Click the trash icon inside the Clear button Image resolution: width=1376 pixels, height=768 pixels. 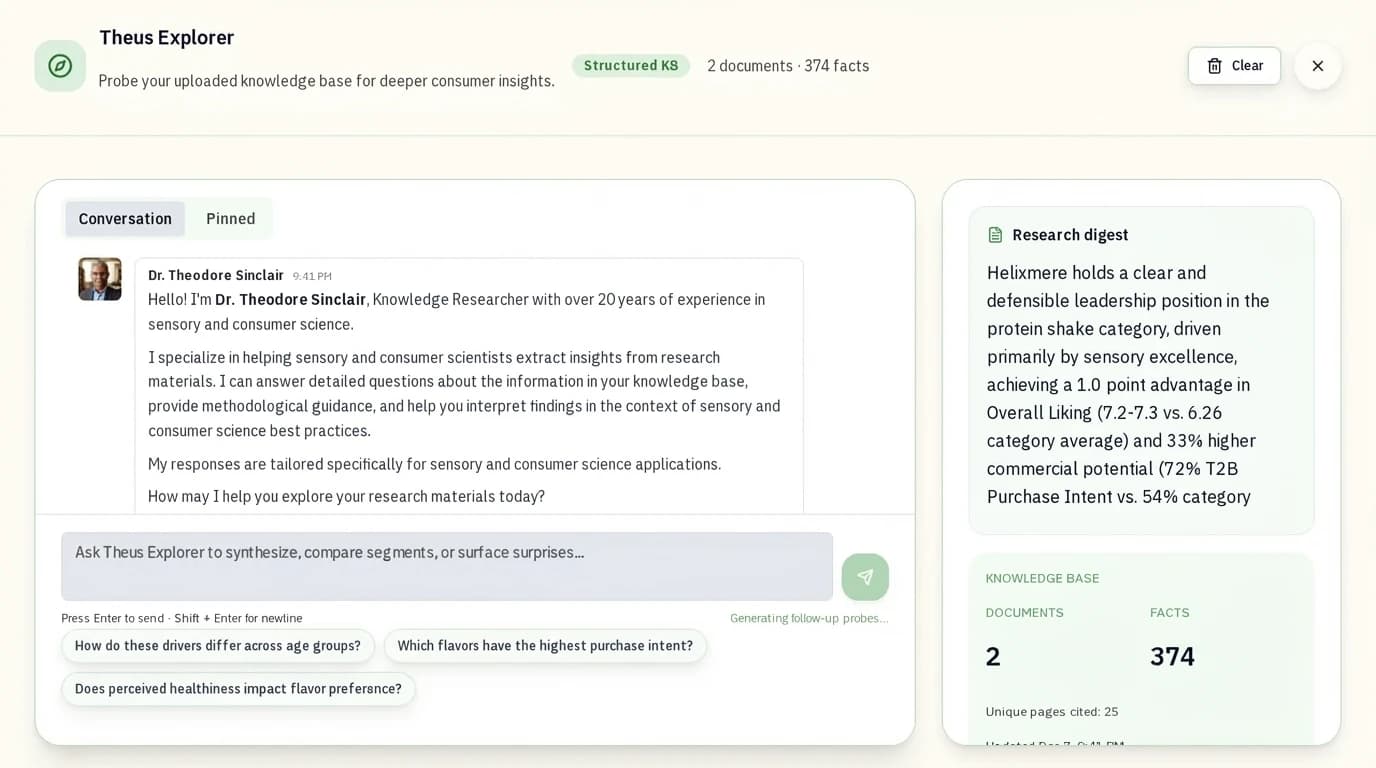click(x=1216, y=65)
